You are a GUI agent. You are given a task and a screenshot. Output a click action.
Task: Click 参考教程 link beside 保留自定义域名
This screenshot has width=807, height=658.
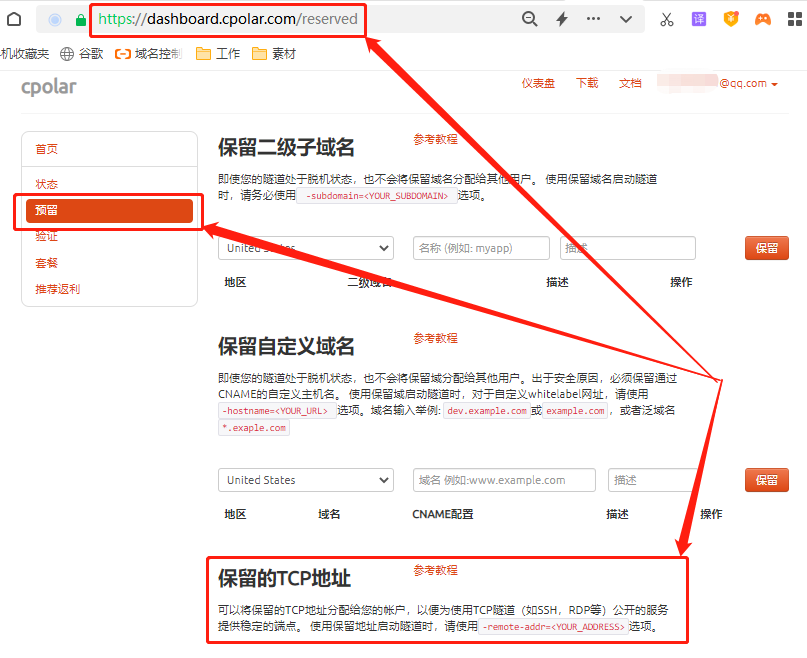(x=435, y=339)
